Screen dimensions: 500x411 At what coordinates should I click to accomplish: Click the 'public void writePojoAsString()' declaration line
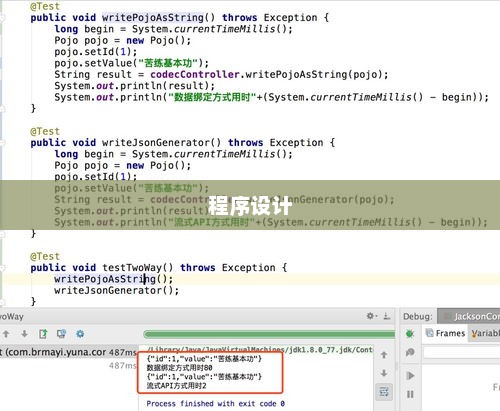click(180, 17)
